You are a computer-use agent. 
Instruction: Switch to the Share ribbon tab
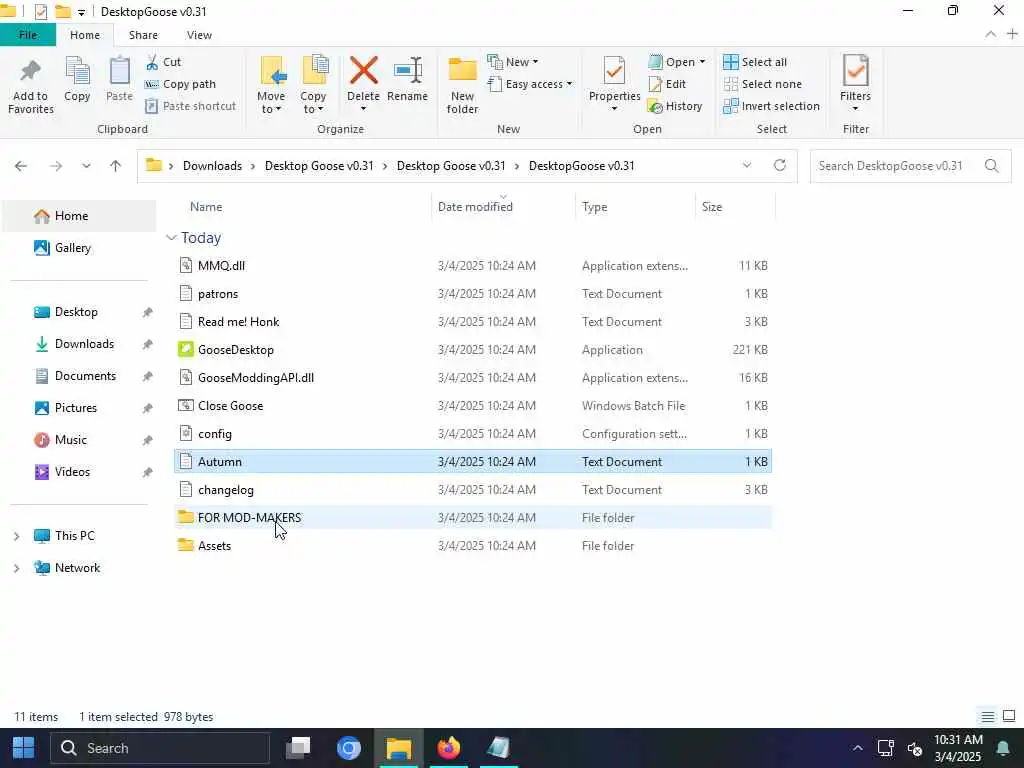coord(143,35)
